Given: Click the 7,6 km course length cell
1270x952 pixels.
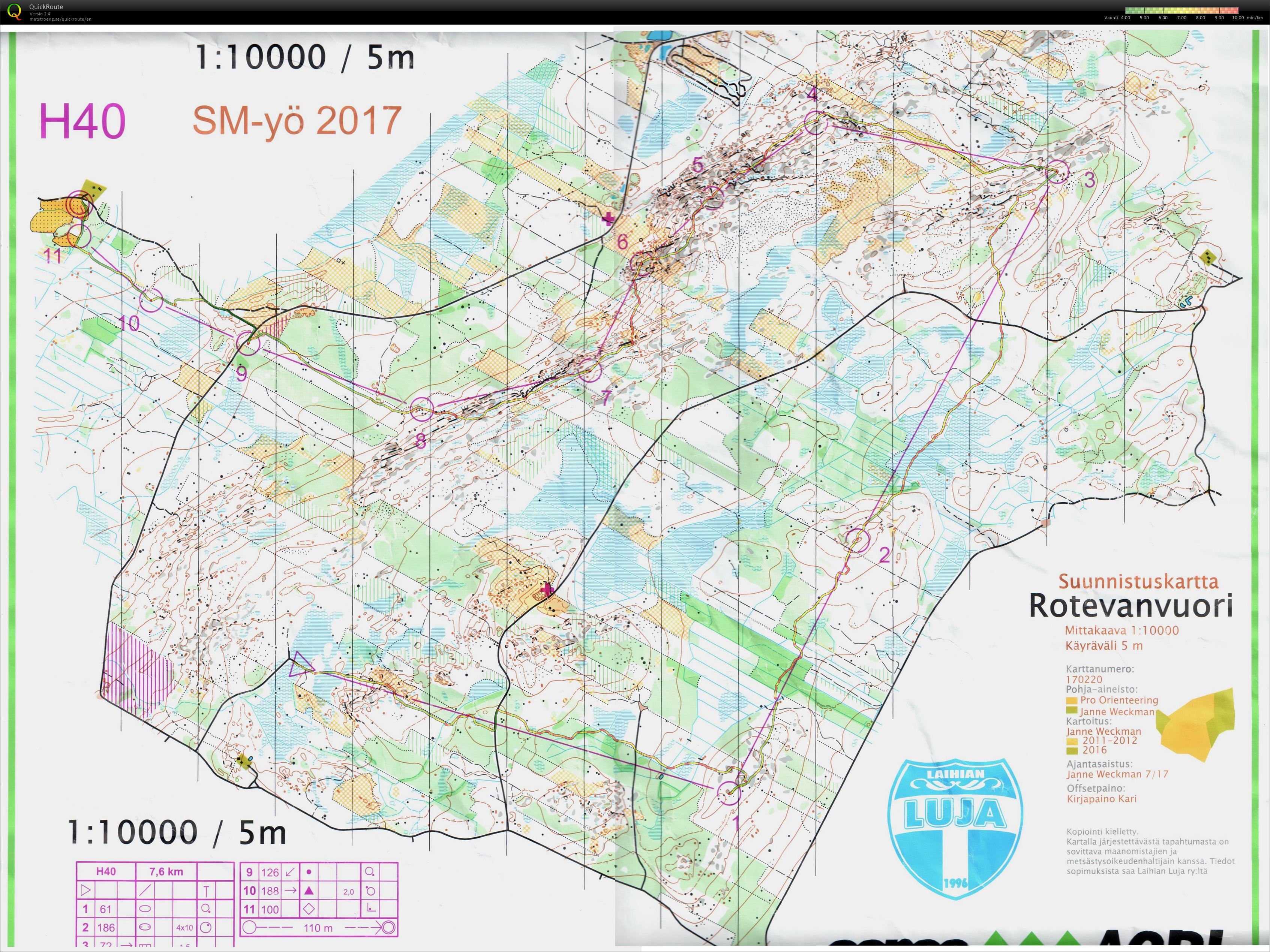Looking at the screenshot, I should click(x=166, y=871).
